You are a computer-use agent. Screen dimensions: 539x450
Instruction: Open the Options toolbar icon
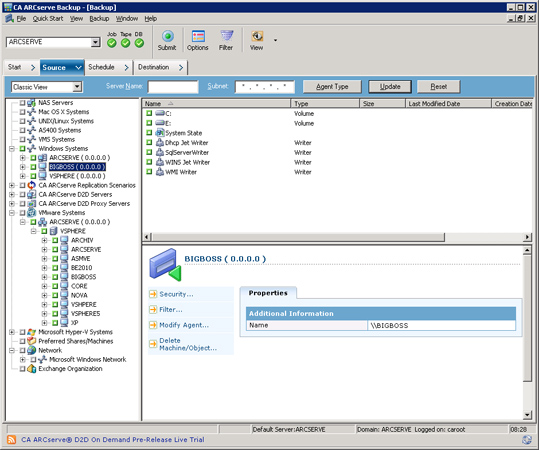(x=198, y=36)
